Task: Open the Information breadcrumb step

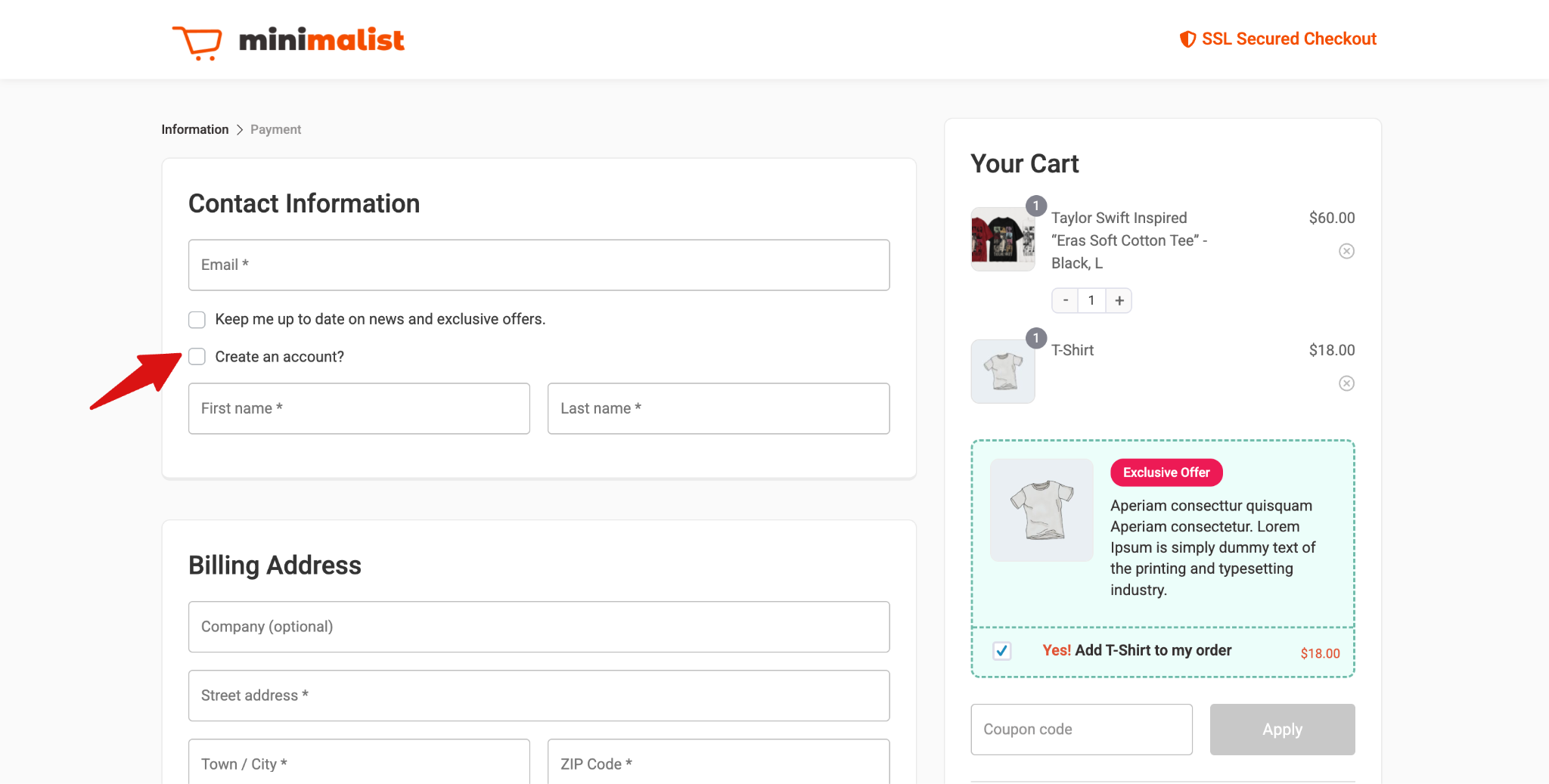Action: pyautogui.click(x=194, y=129)
